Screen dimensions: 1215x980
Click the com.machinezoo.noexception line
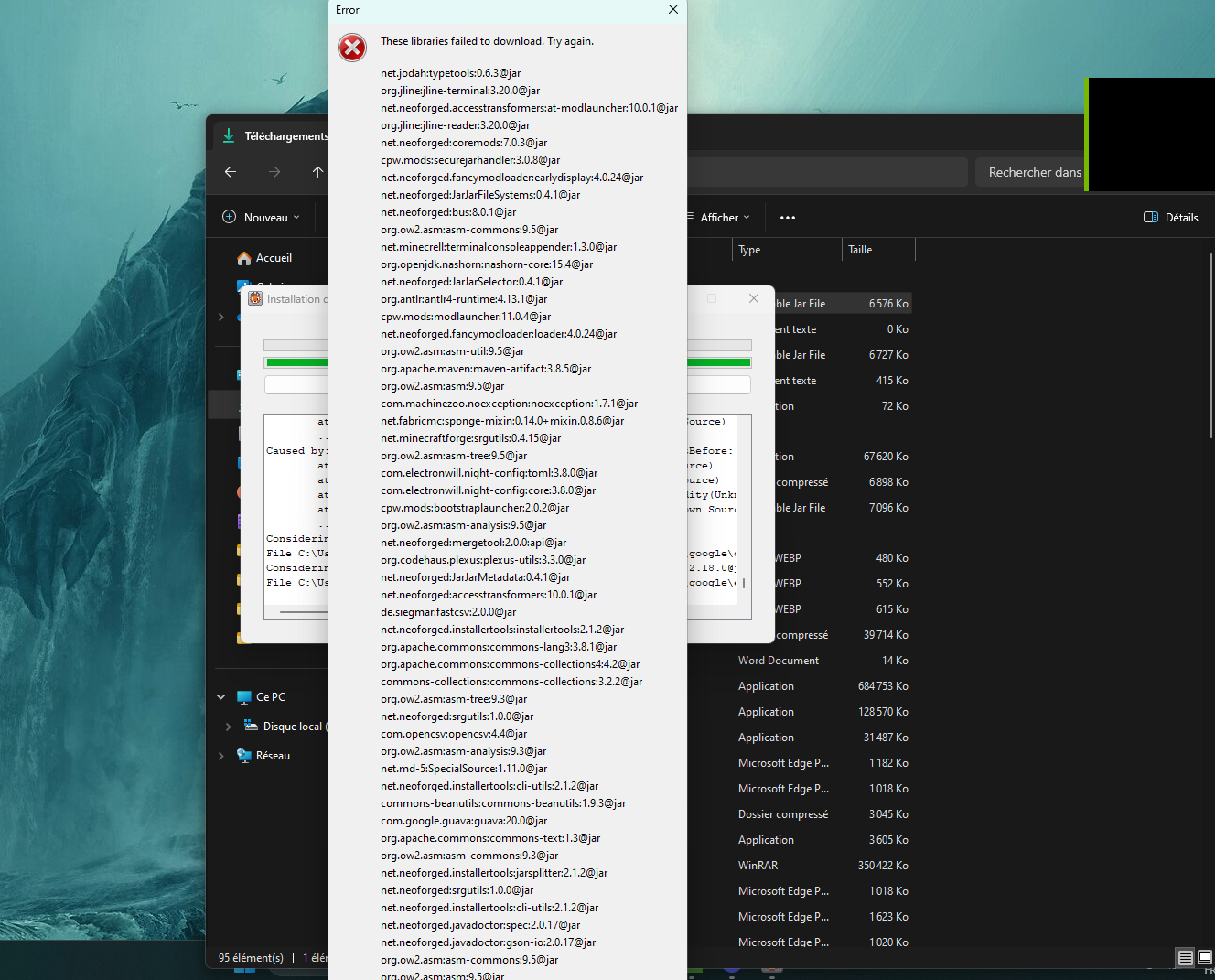pyautogui.click(x=509, y=404)
